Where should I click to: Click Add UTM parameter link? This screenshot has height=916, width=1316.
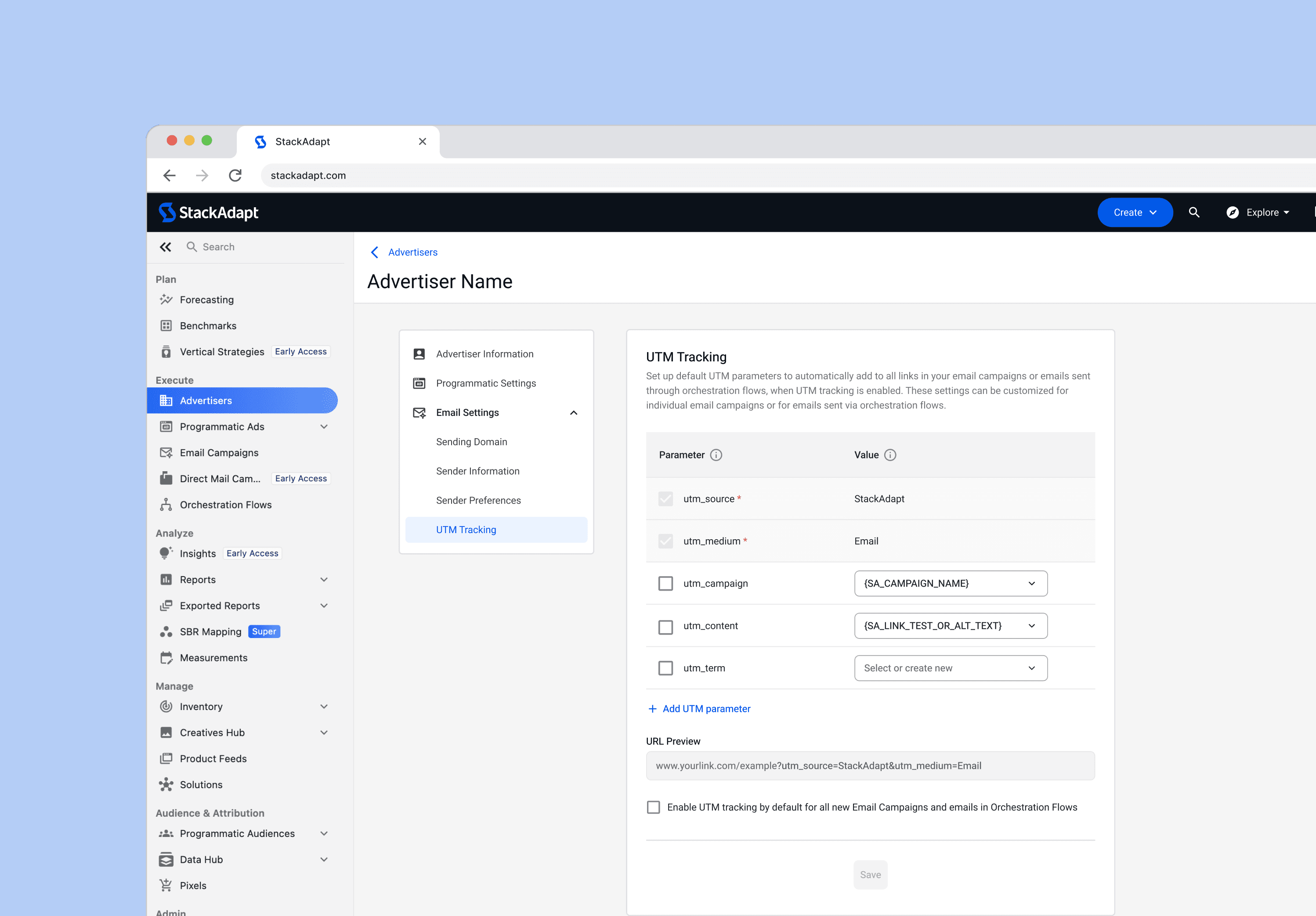pos(699,709)
